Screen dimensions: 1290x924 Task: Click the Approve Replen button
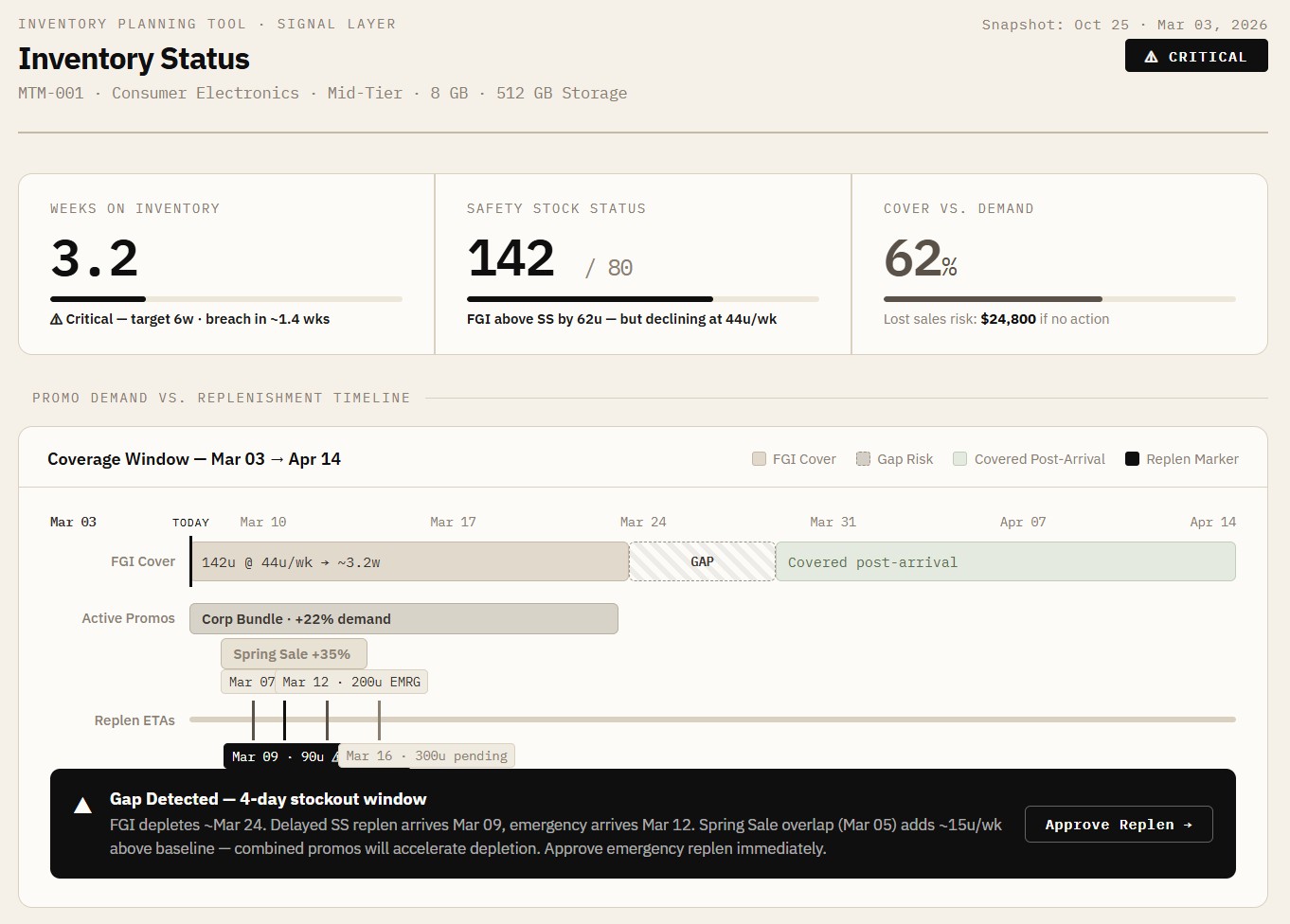(x=1119, y=825)
